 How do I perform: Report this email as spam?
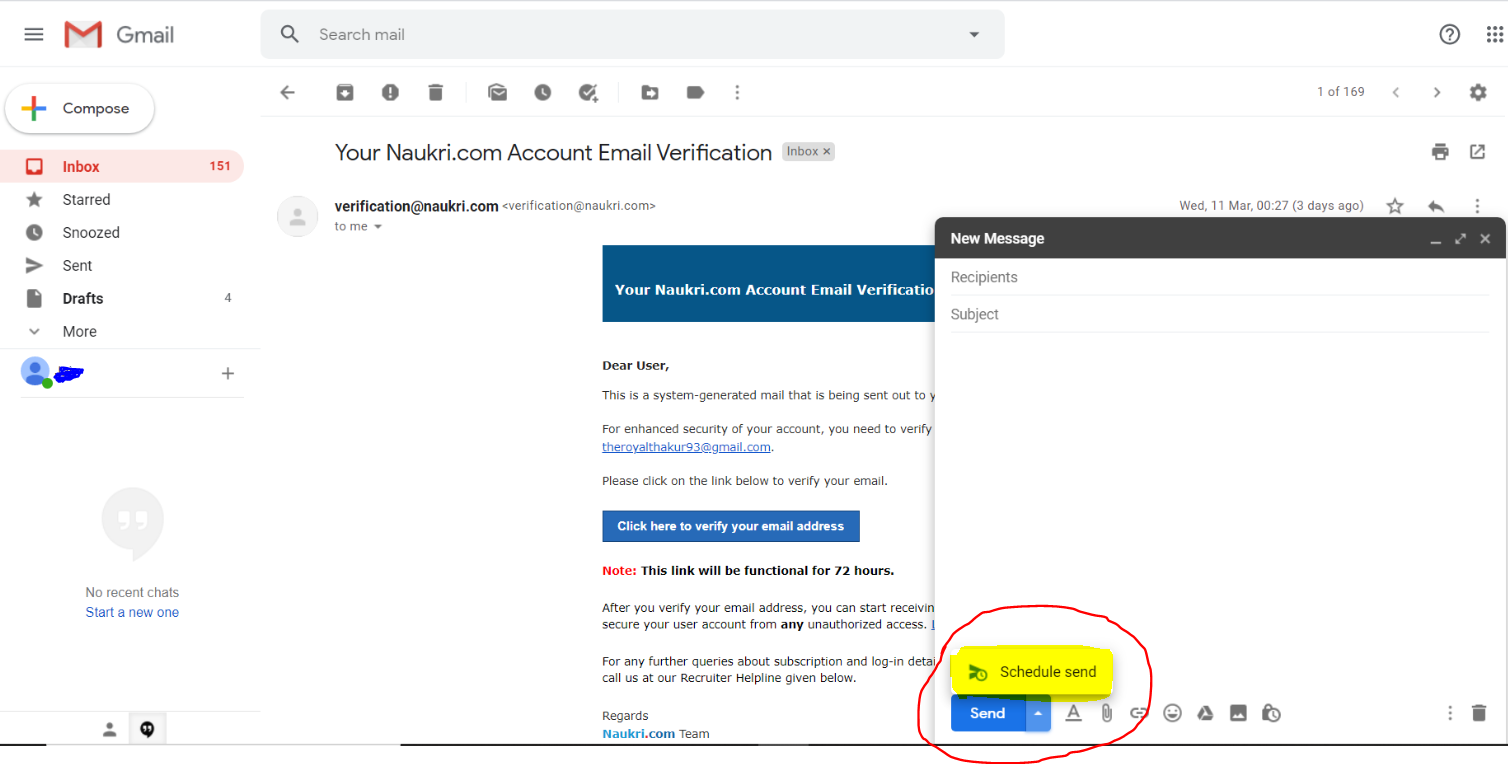390,92
